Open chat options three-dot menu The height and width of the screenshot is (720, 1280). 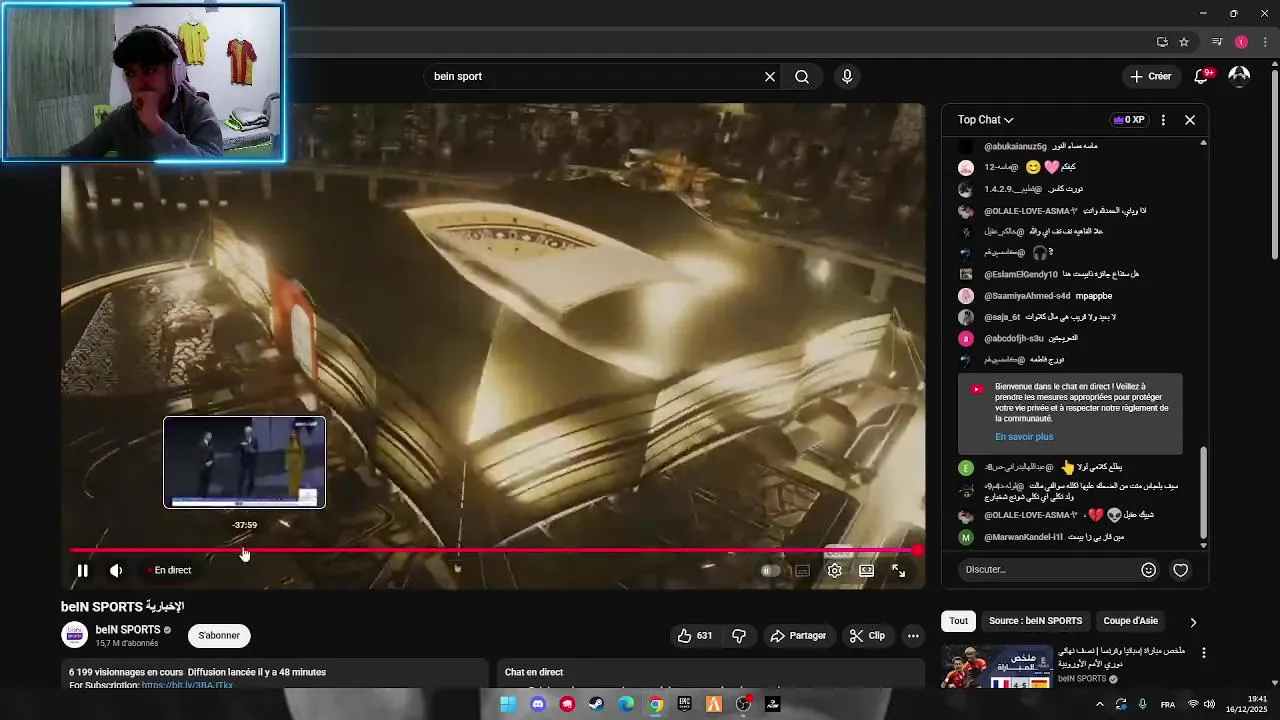pos(1163,120)
